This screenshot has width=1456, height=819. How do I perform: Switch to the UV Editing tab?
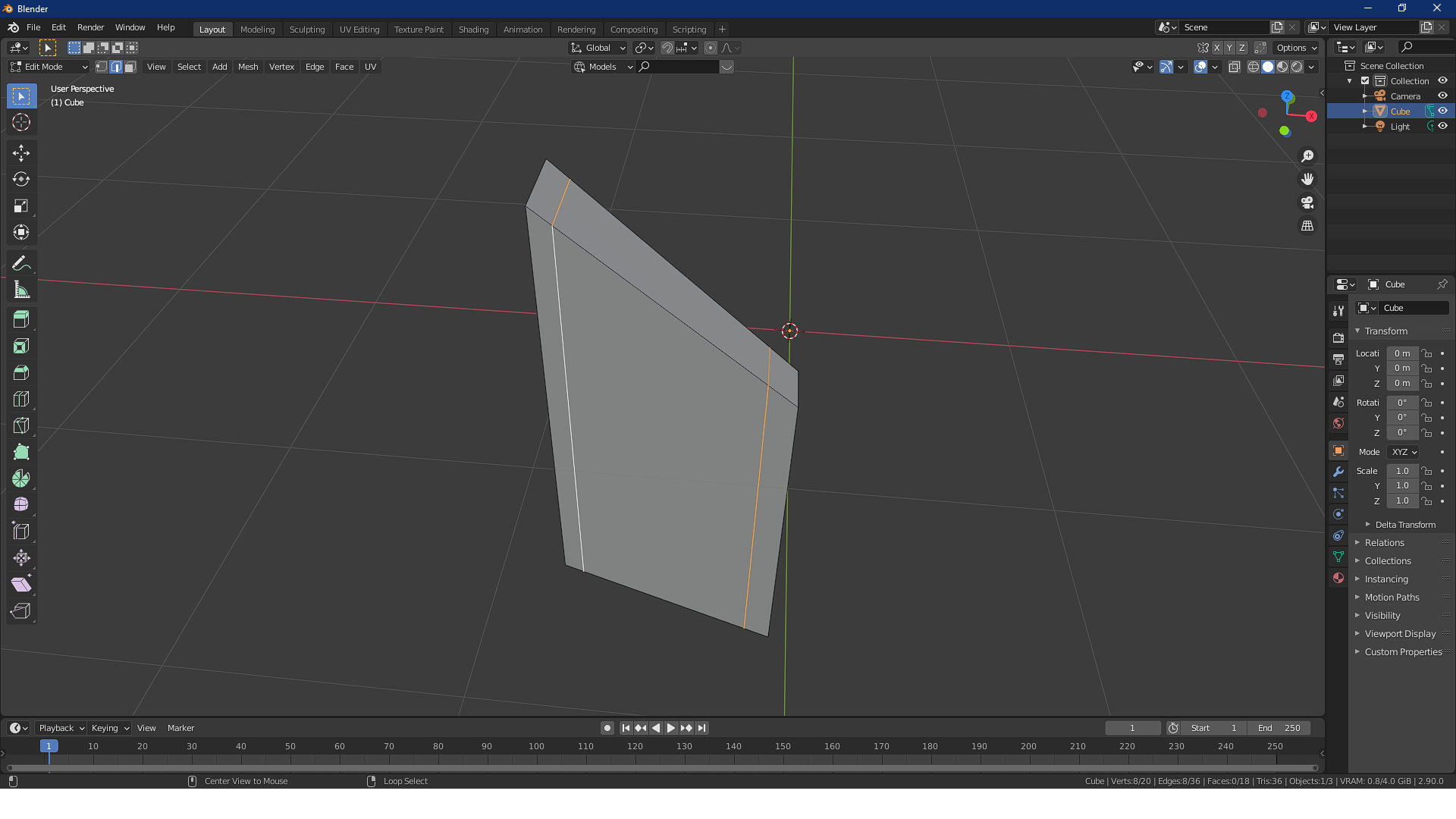[x=359, y=30]
